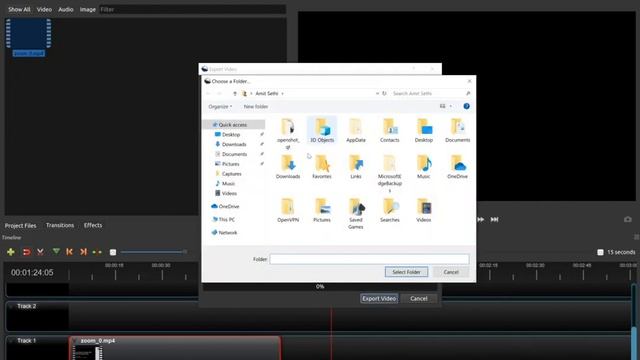Viewport: 640px width, 360px height.
Task: Open the Contacts folder
Action: [389, 130]
